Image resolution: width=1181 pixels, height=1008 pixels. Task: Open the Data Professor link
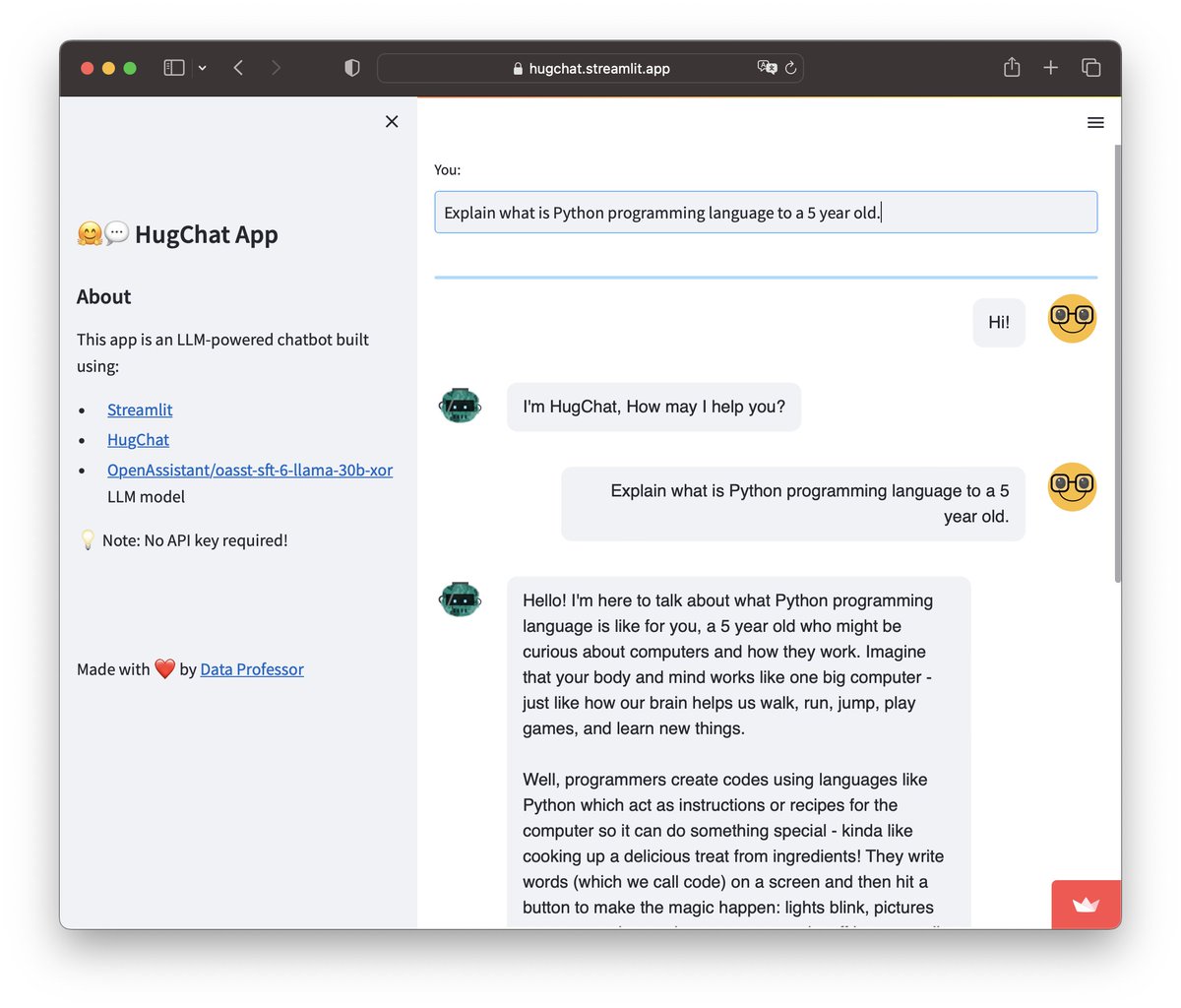coord(252,669)
